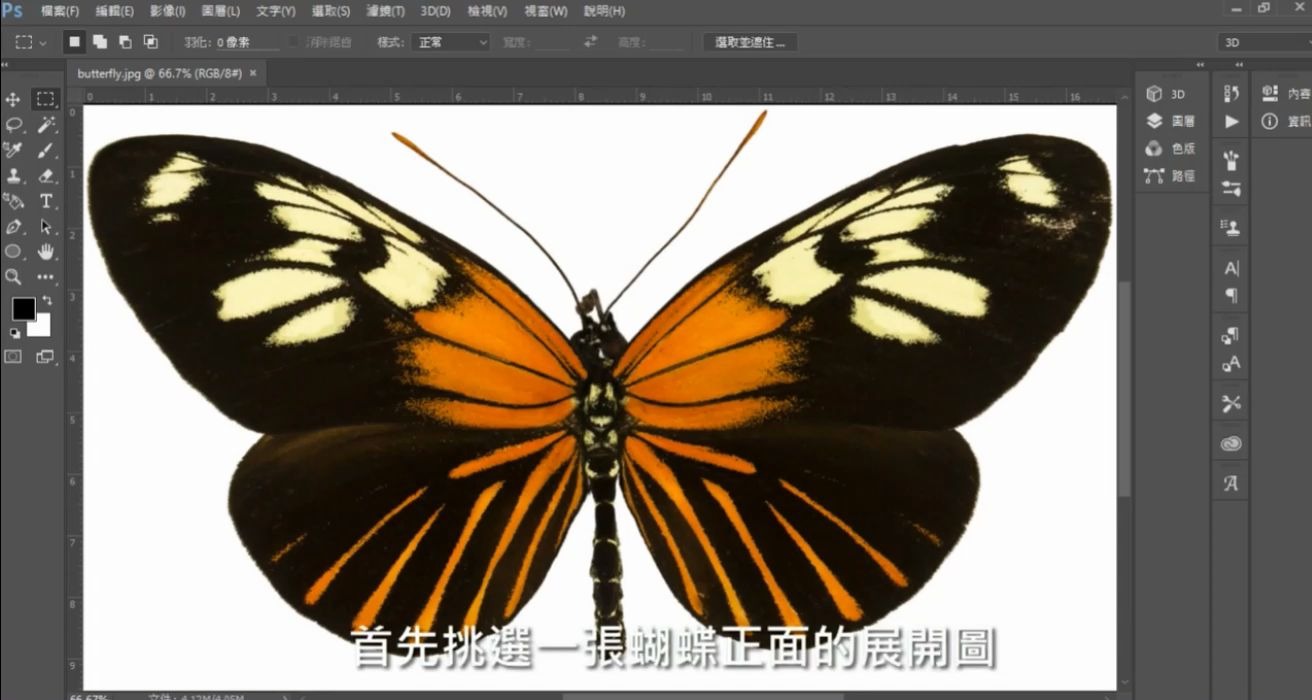
Task: Select the Horizontal Type tool
Action: click(46, 201)
